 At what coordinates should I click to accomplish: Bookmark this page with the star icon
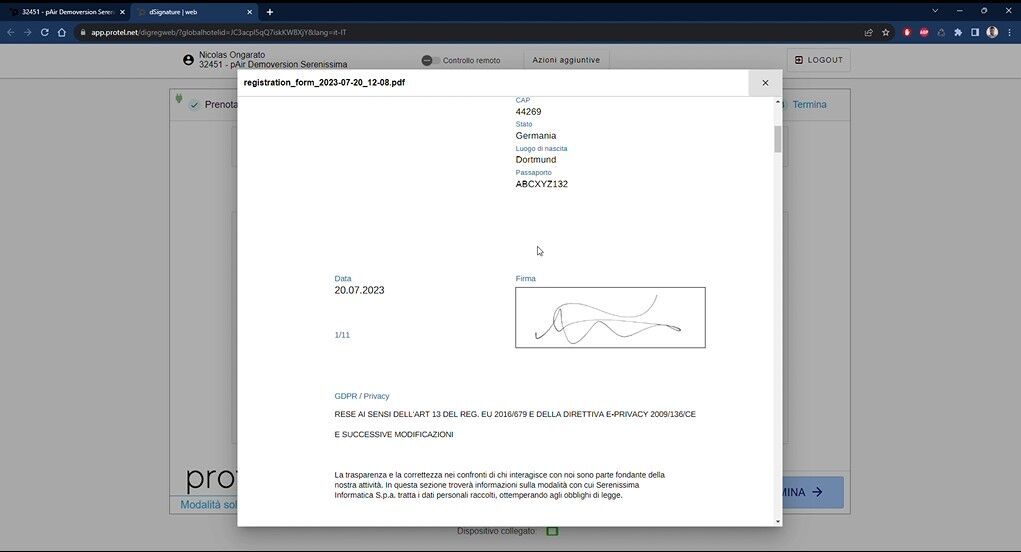click(885, 32)
